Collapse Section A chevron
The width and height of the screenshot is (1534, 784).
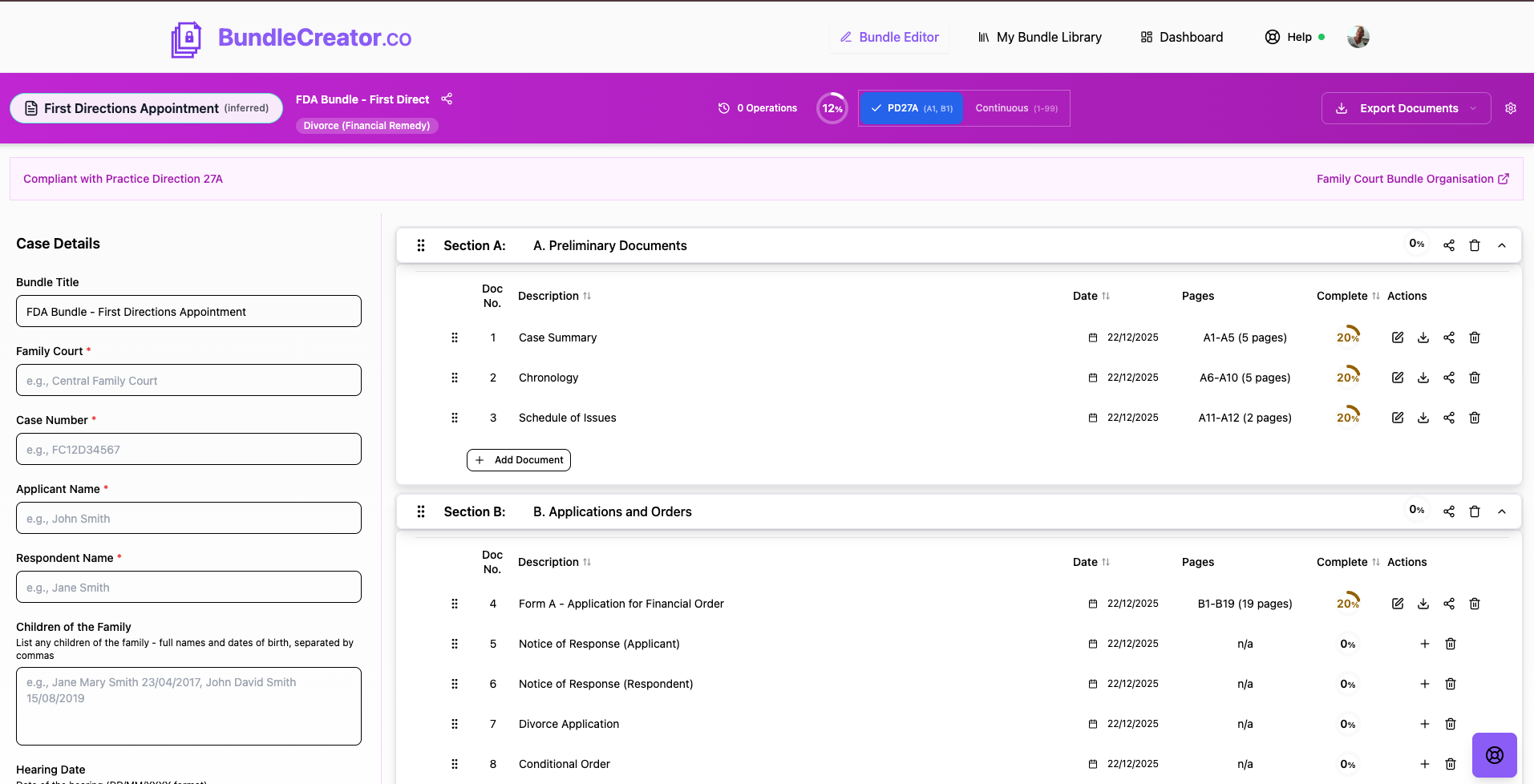pyautogui.click(x=1502, y=245)
